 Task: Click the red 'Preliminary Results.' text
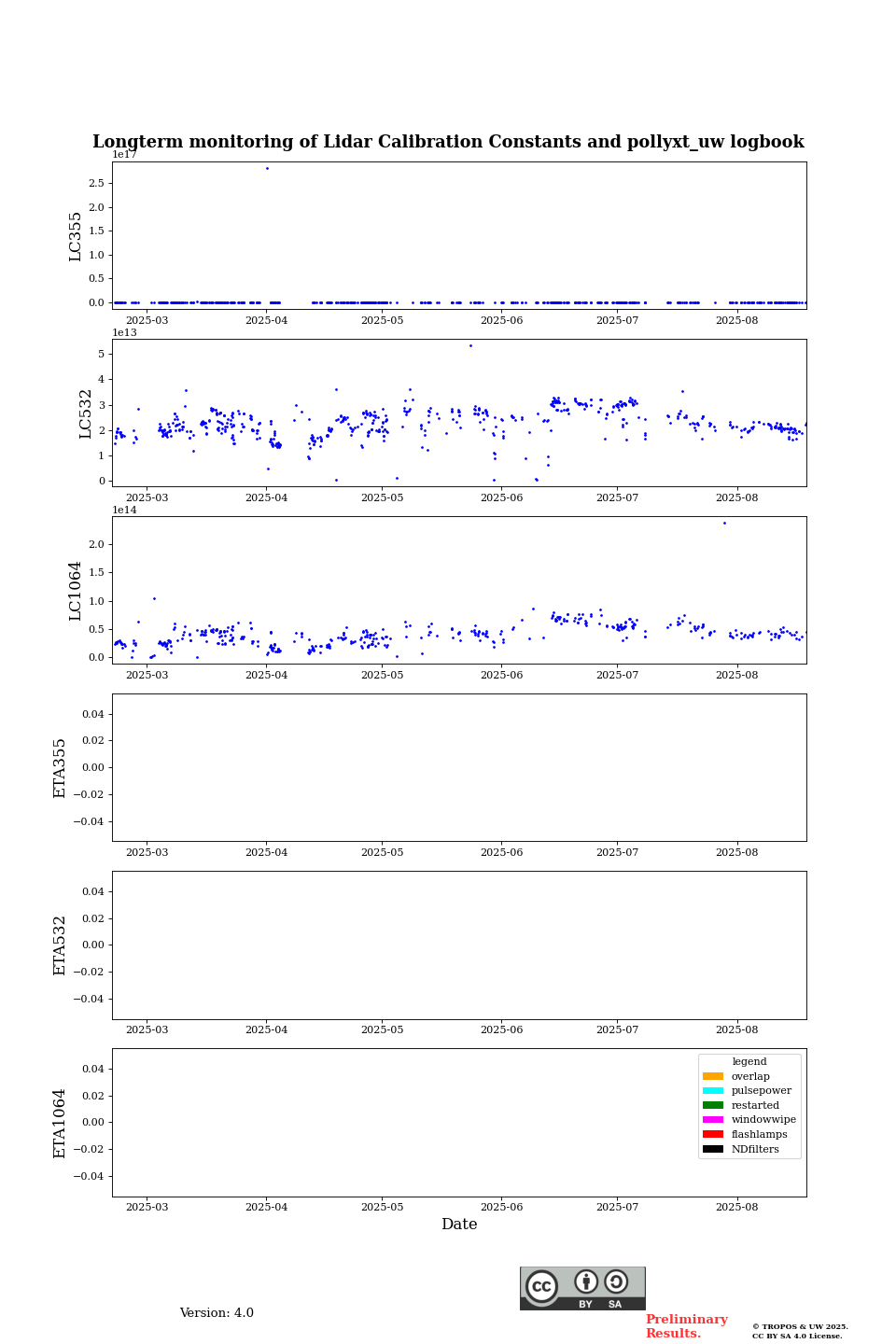pyautogui.click(x=686, y=1326)
